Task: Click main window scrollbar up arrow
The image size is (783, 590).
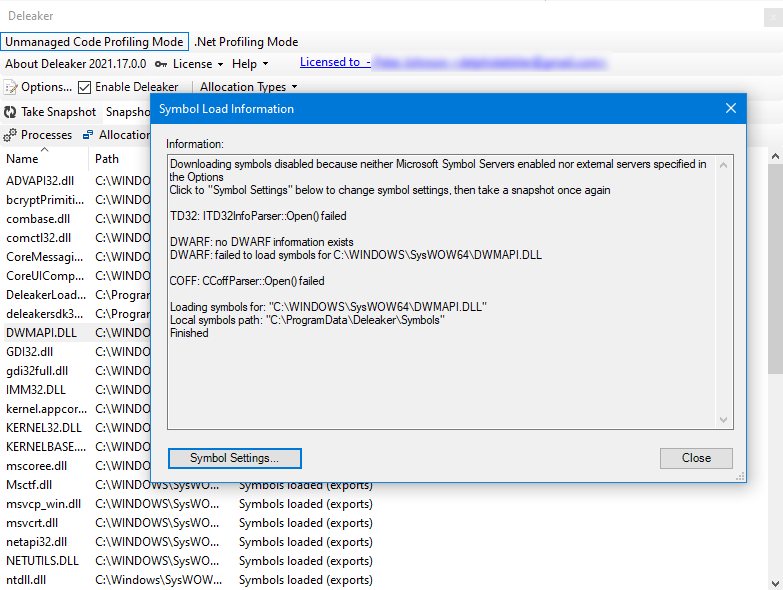Action: point(775,156)
